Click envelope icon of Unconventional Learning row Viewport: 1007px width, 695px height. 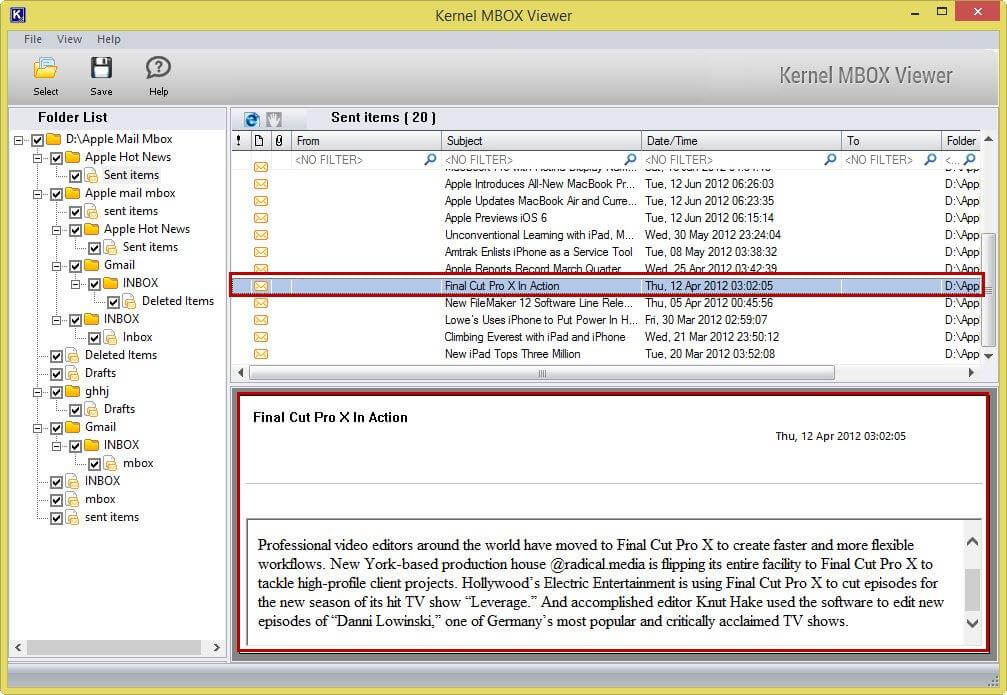pos(261,235)
